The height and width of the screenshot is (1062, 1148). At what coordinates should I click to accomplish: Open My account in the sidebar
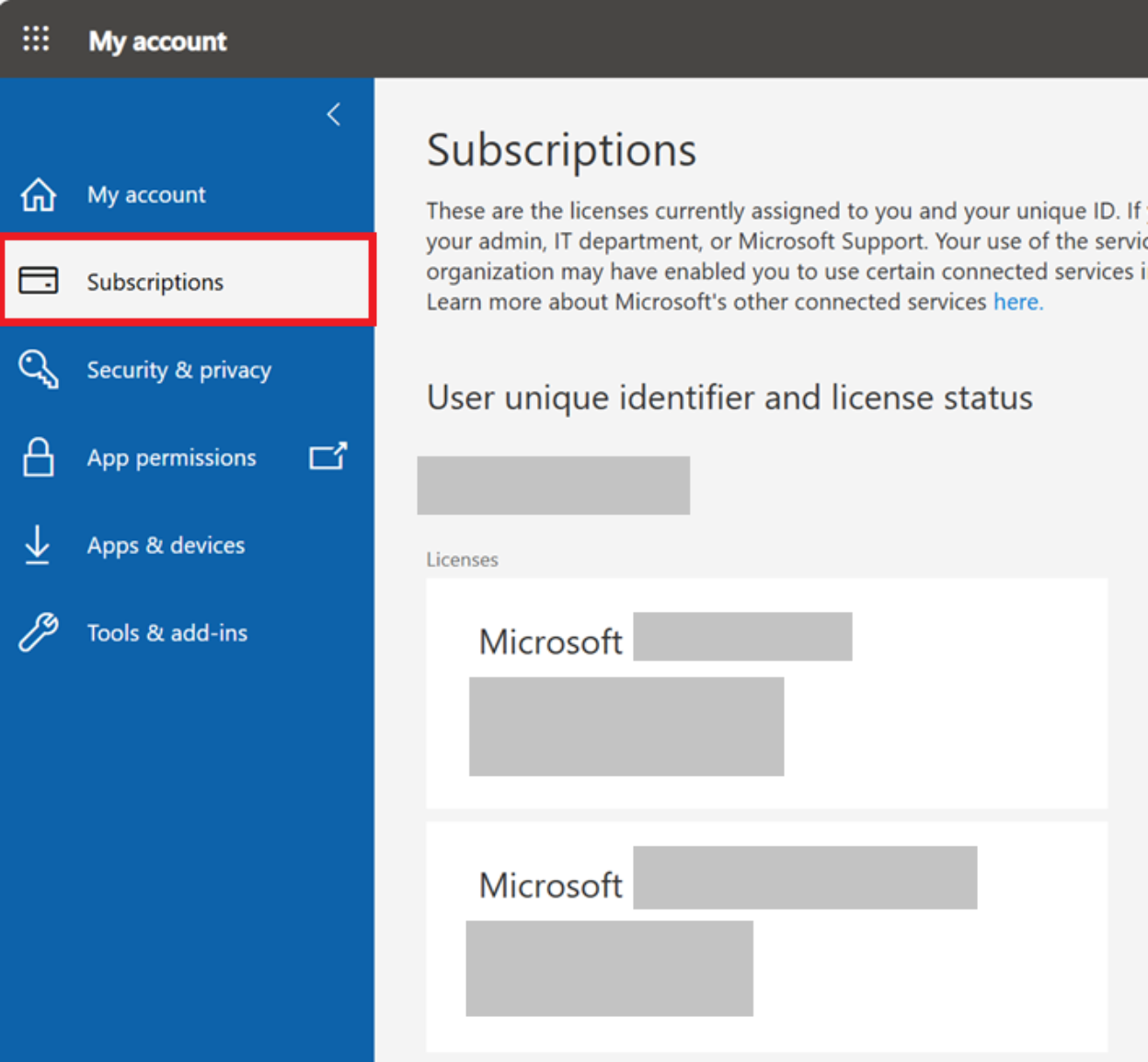click(x=187, y=195)
